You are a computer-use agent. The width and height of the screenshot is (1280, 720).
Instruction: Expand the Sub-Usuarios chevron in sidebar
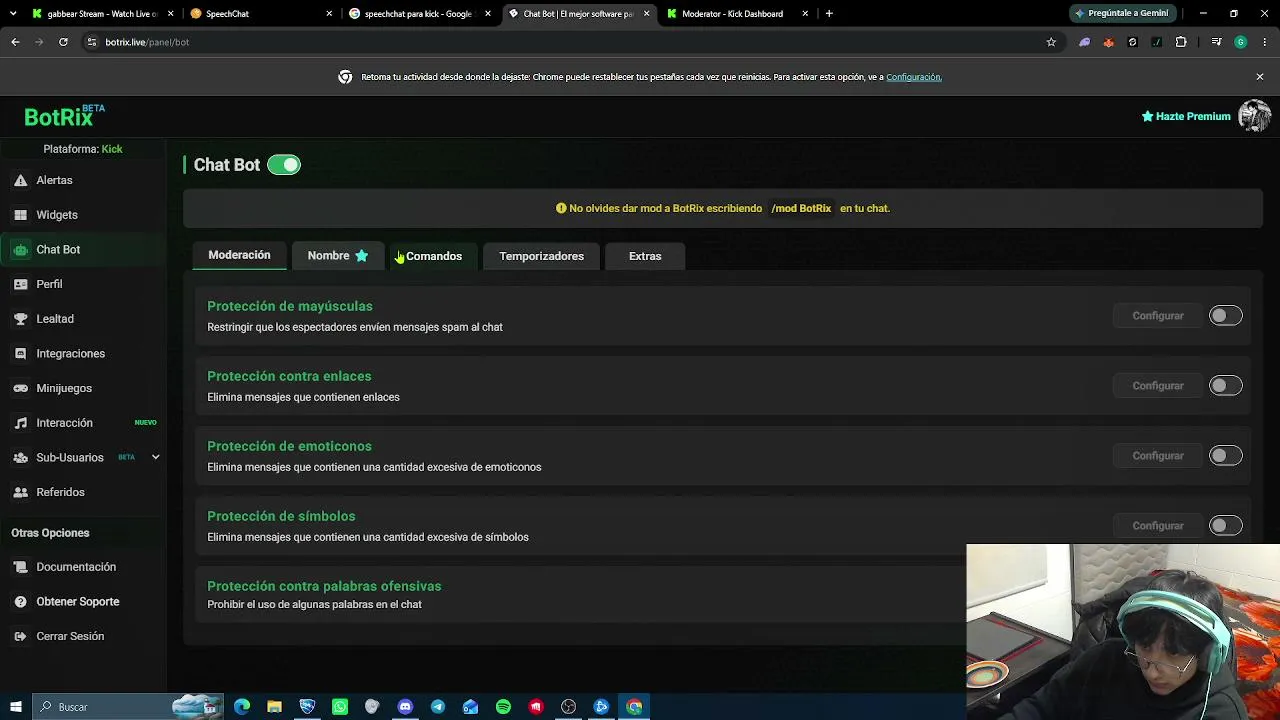coord(155,457)
